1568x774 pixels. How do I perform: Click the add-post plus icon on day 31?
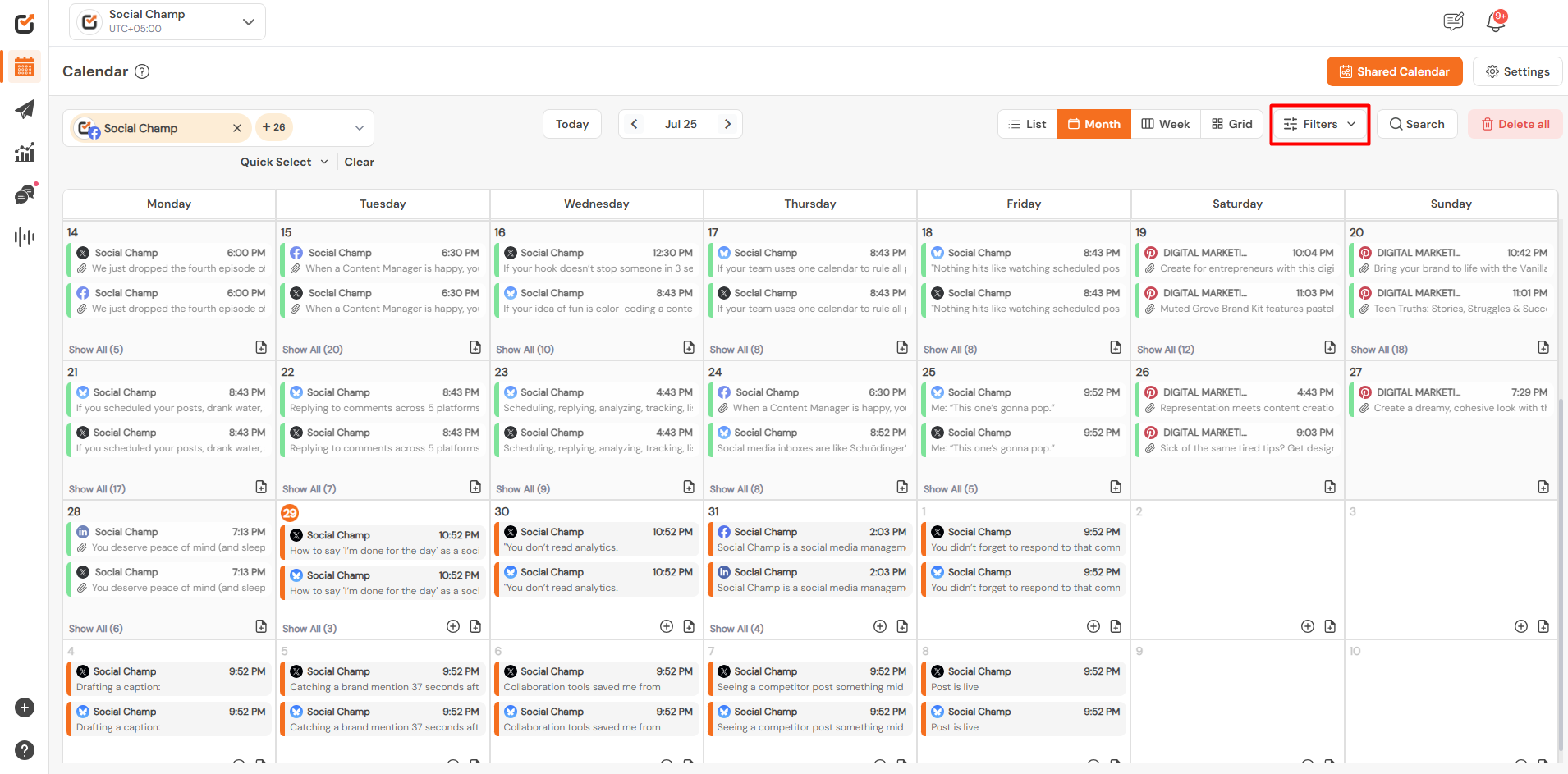(x=880, y=626)
